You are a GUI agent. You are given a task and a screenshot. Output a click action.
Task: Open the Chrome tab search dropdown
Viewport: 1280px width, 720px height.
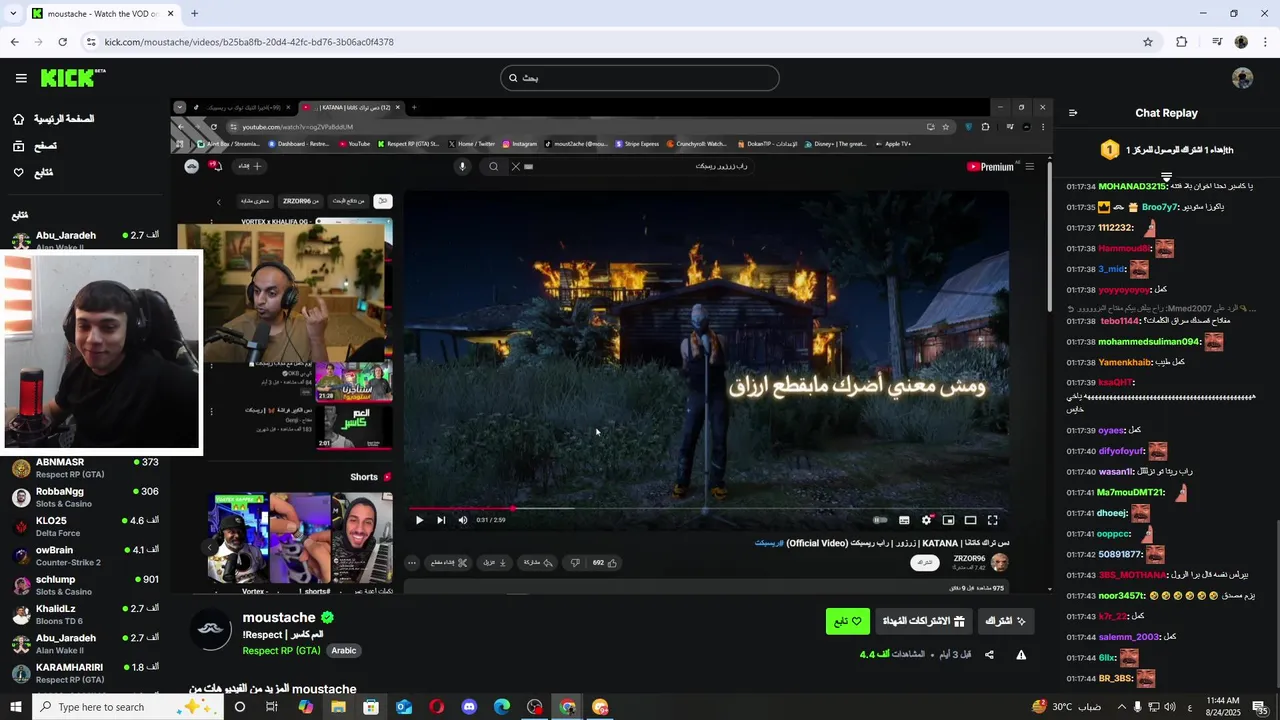coord(13,13)
